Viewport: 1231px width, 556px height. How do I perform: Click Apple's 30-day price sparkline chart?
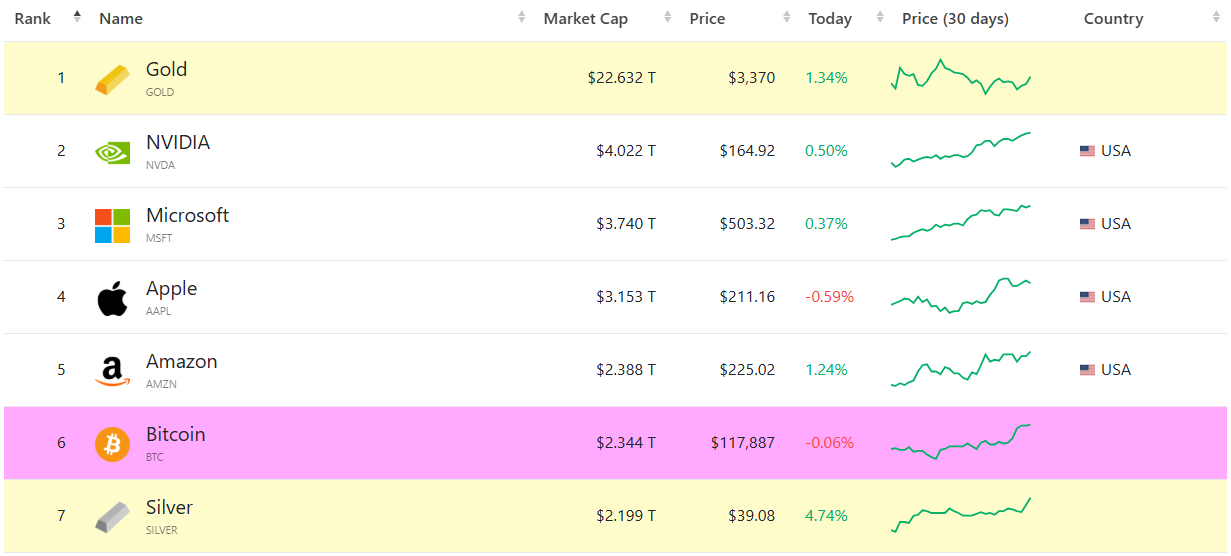pyautogui.click(x=960, y=296)
